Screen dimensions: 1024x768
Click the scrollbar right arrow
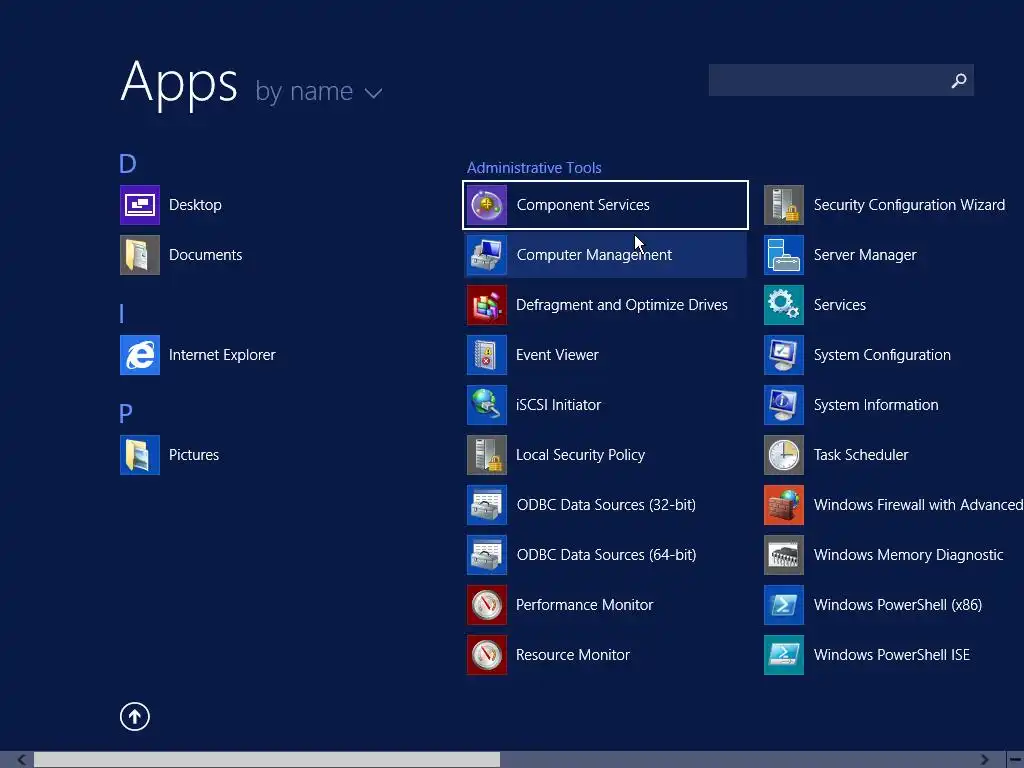pyautogui.click(x=985, y=760)
